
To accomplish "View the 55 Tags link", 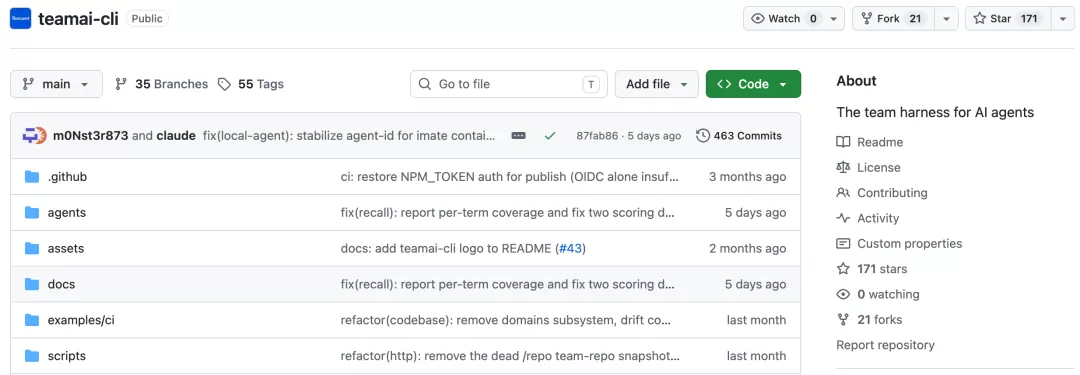I will pyautogui.click(x=251, y=84).
